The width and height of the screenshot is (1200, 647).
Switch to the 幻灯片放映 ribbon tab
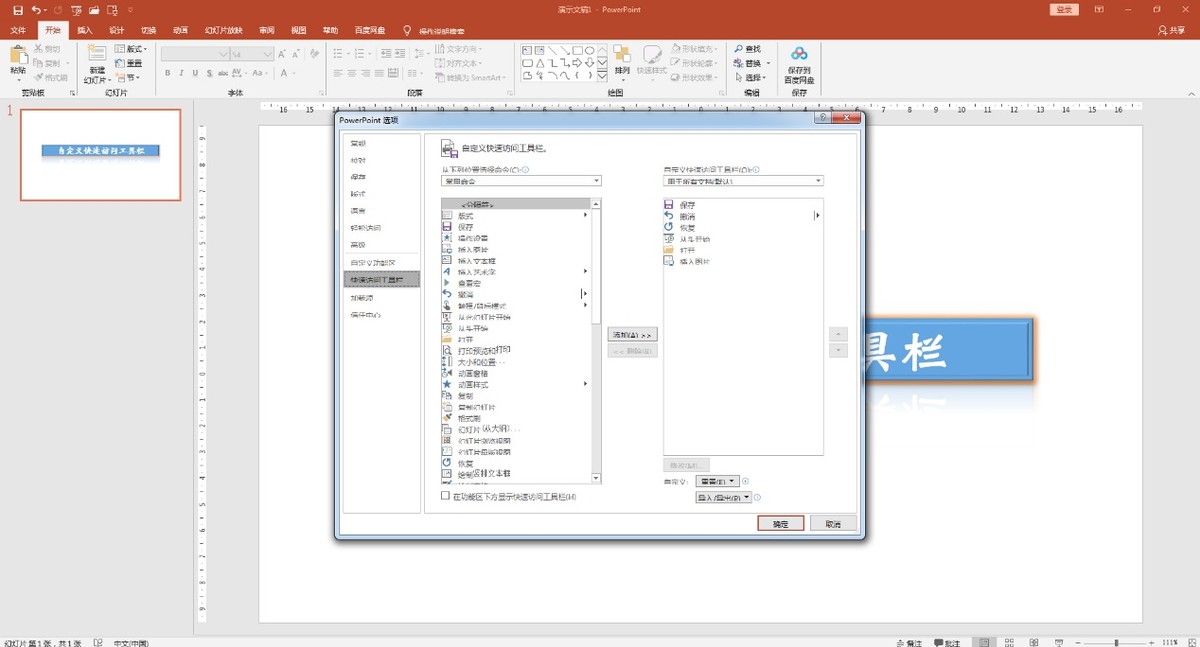[223, 31]
